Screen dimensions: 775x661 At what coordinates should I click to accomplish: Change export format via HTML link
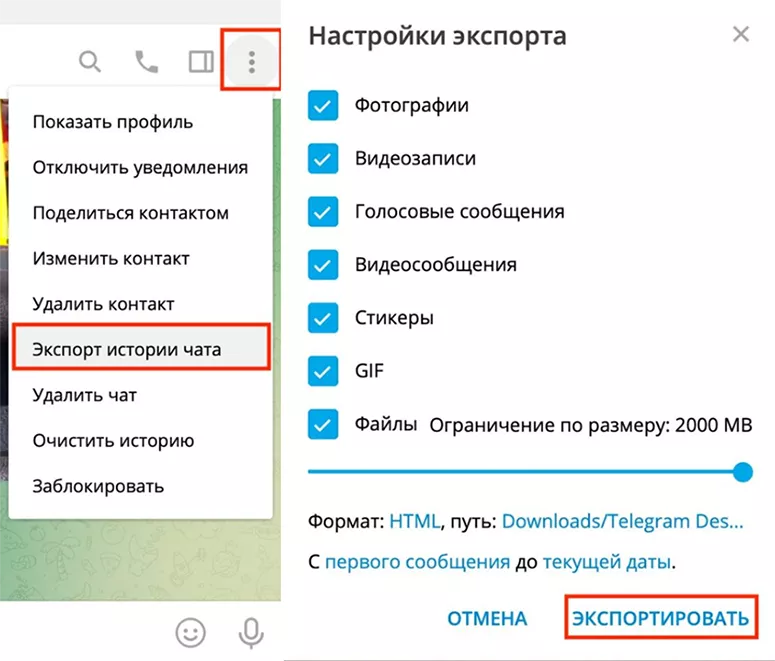pyautogui.click(x=414, y=521)
